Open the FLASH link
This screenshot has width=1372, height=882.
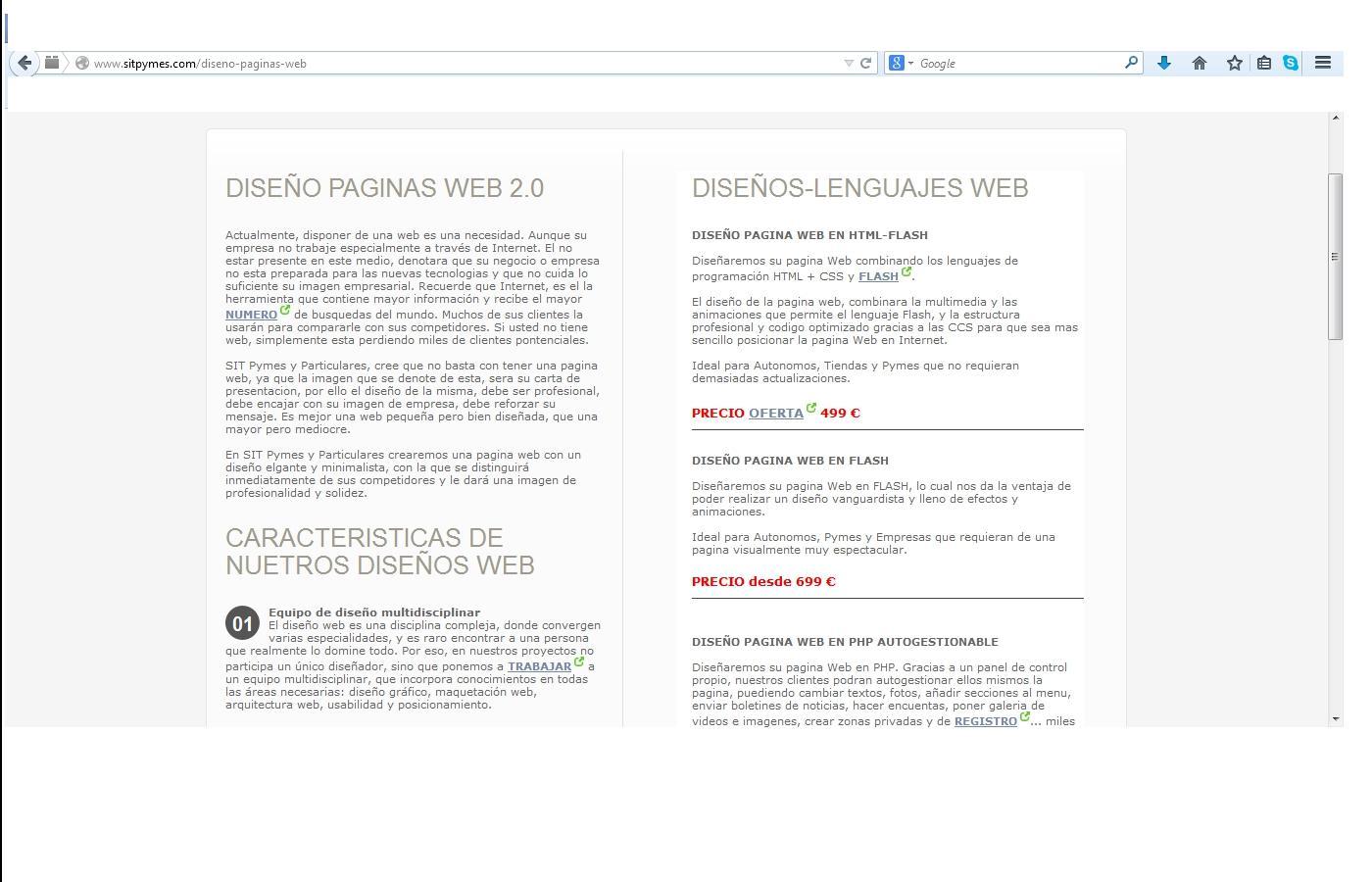878,276
